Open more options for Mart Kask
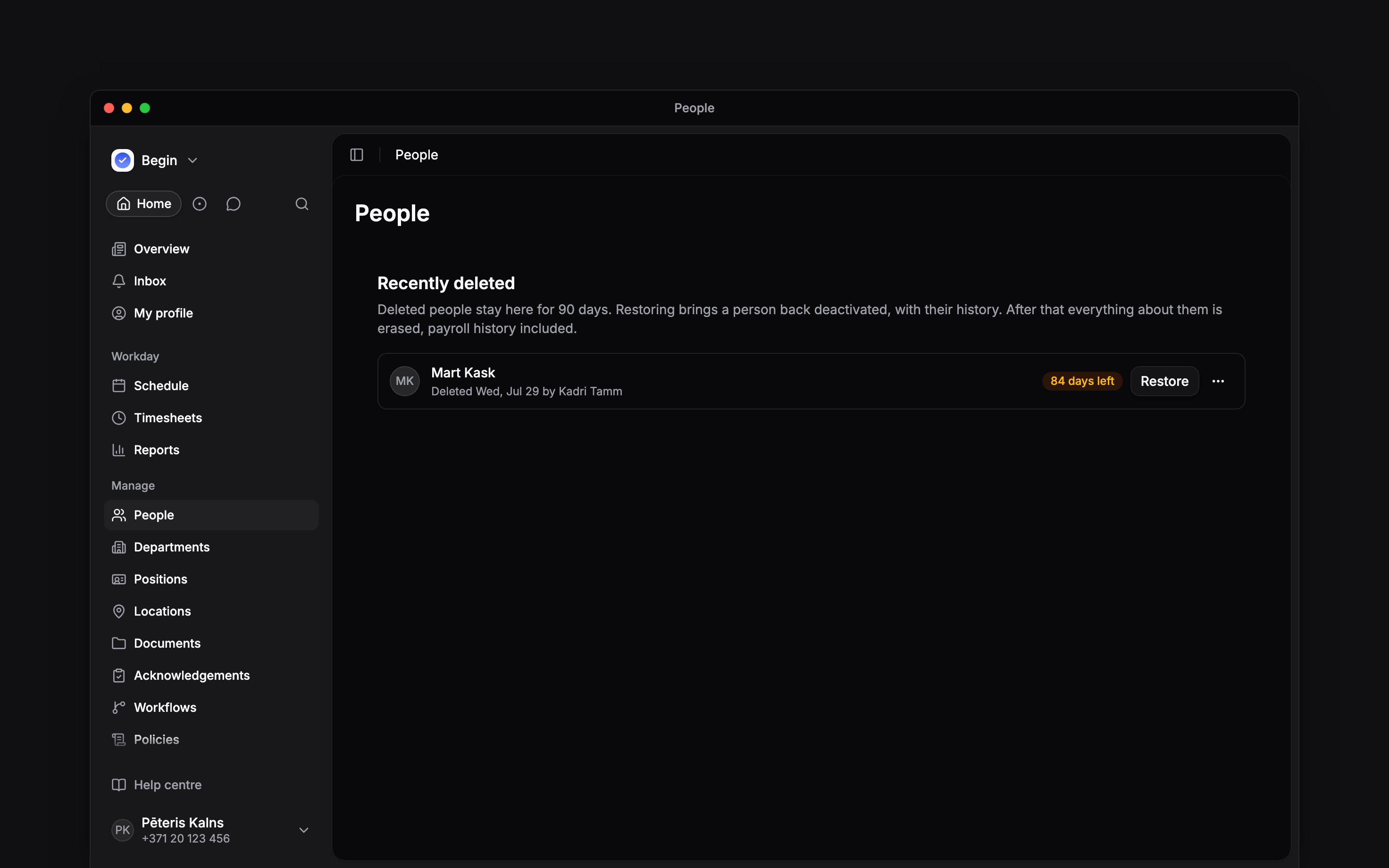Screen dimensions: 1389x868 coord(1218,381)
